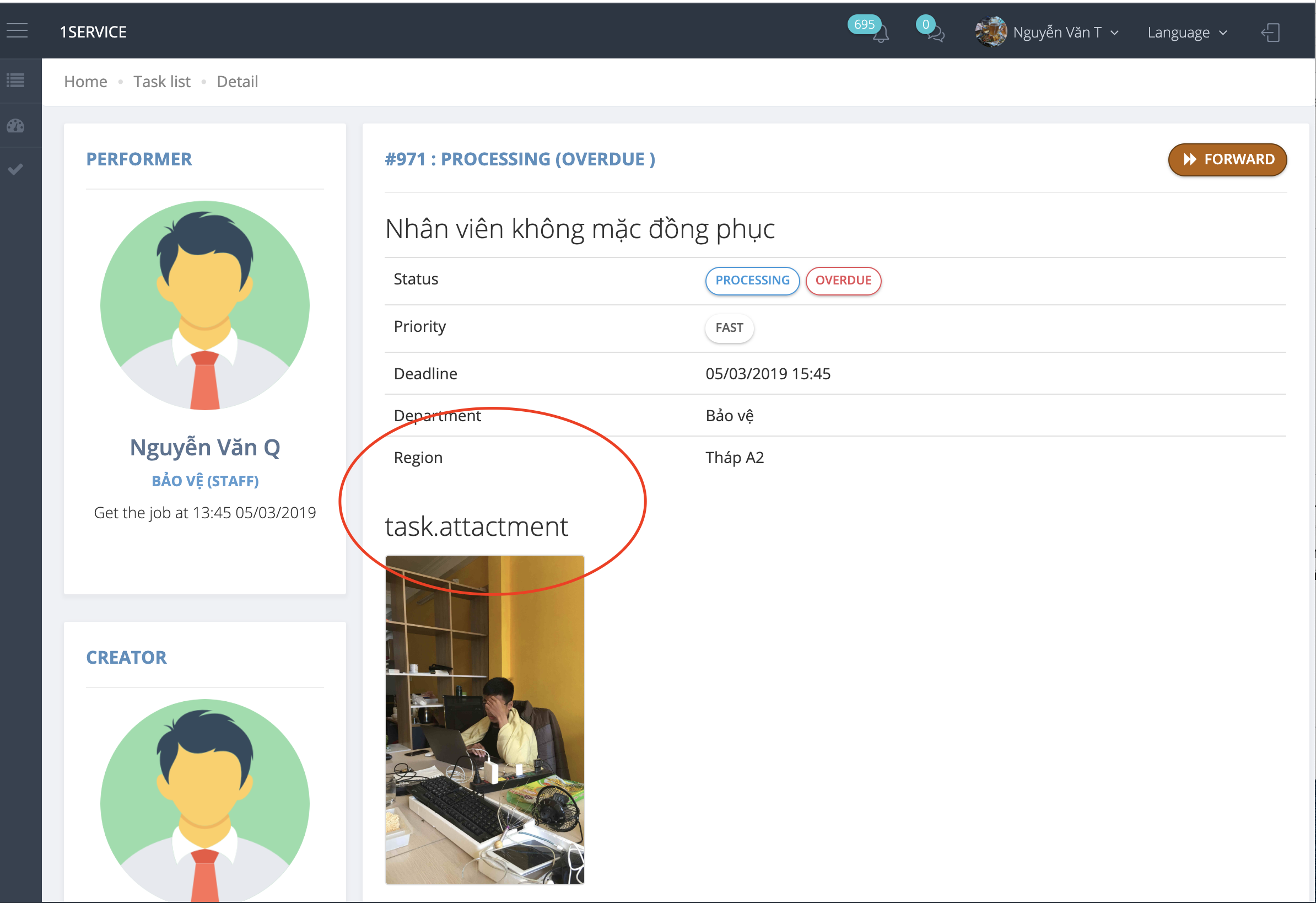Screen dimensions: 1316x903
Task: Expand the Nguyễn Văn T user dropdown
Action: pos(1065,33)
